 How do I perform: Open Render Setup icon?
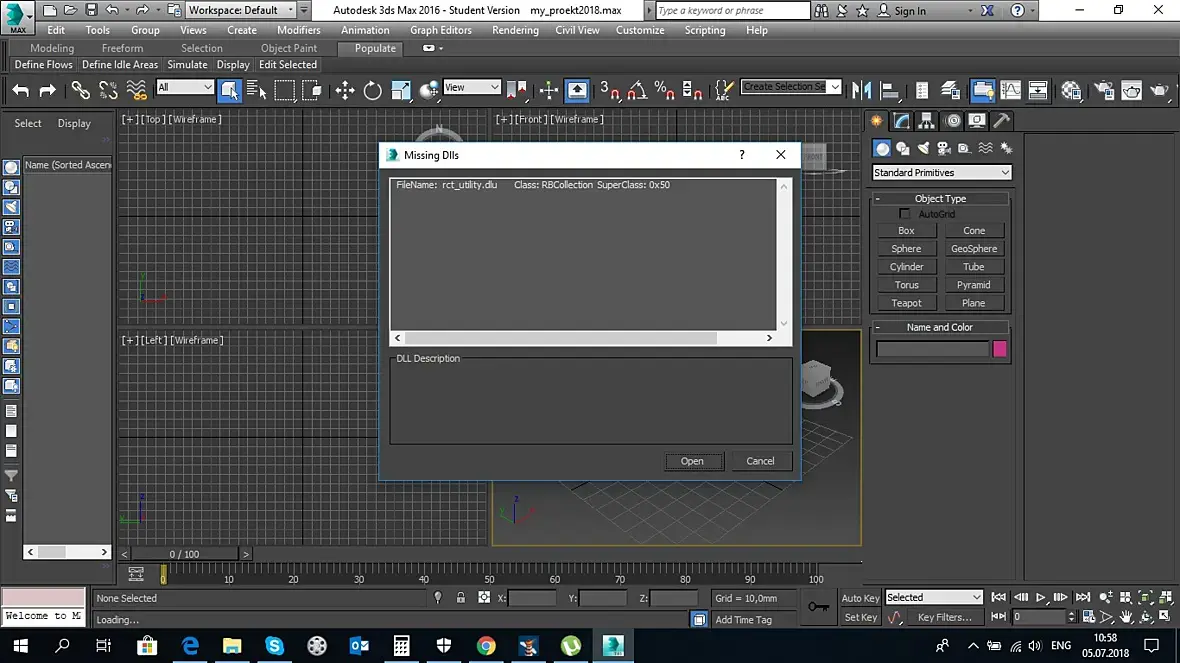[1104, 91]
